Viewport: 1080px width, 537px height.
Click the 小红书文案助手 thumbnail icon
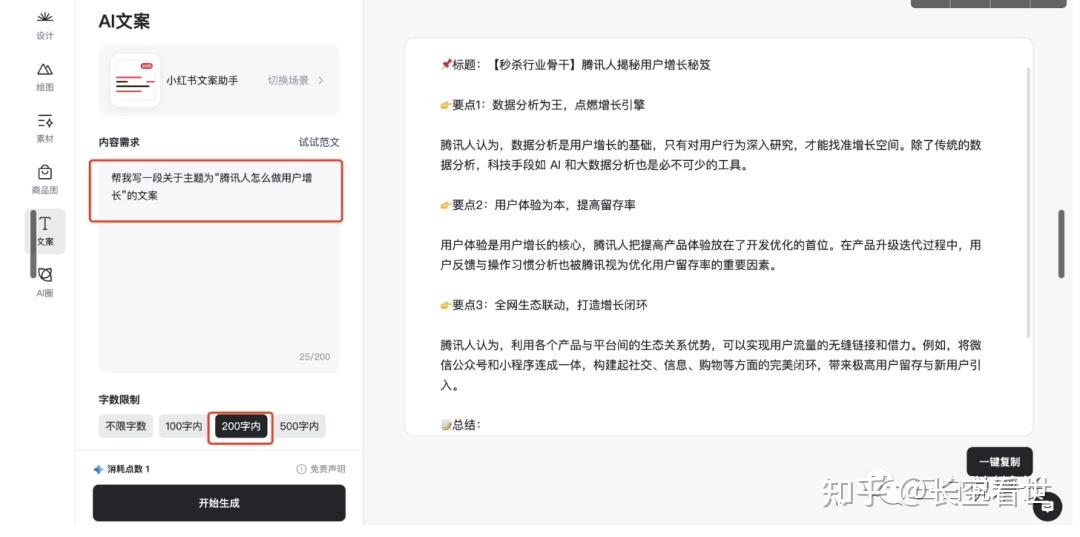click(135, 80)
